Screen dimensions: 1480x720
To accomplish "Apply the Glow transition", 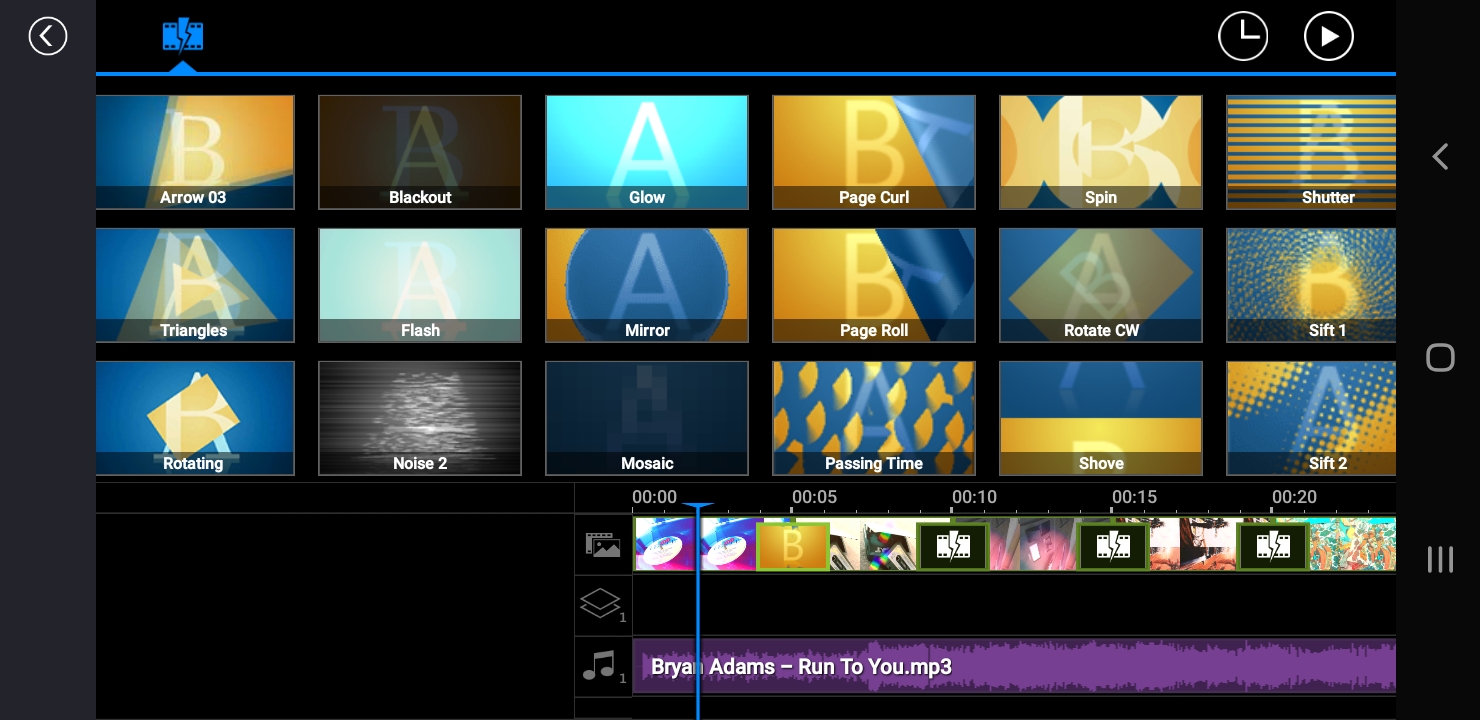I will [647, 152].
